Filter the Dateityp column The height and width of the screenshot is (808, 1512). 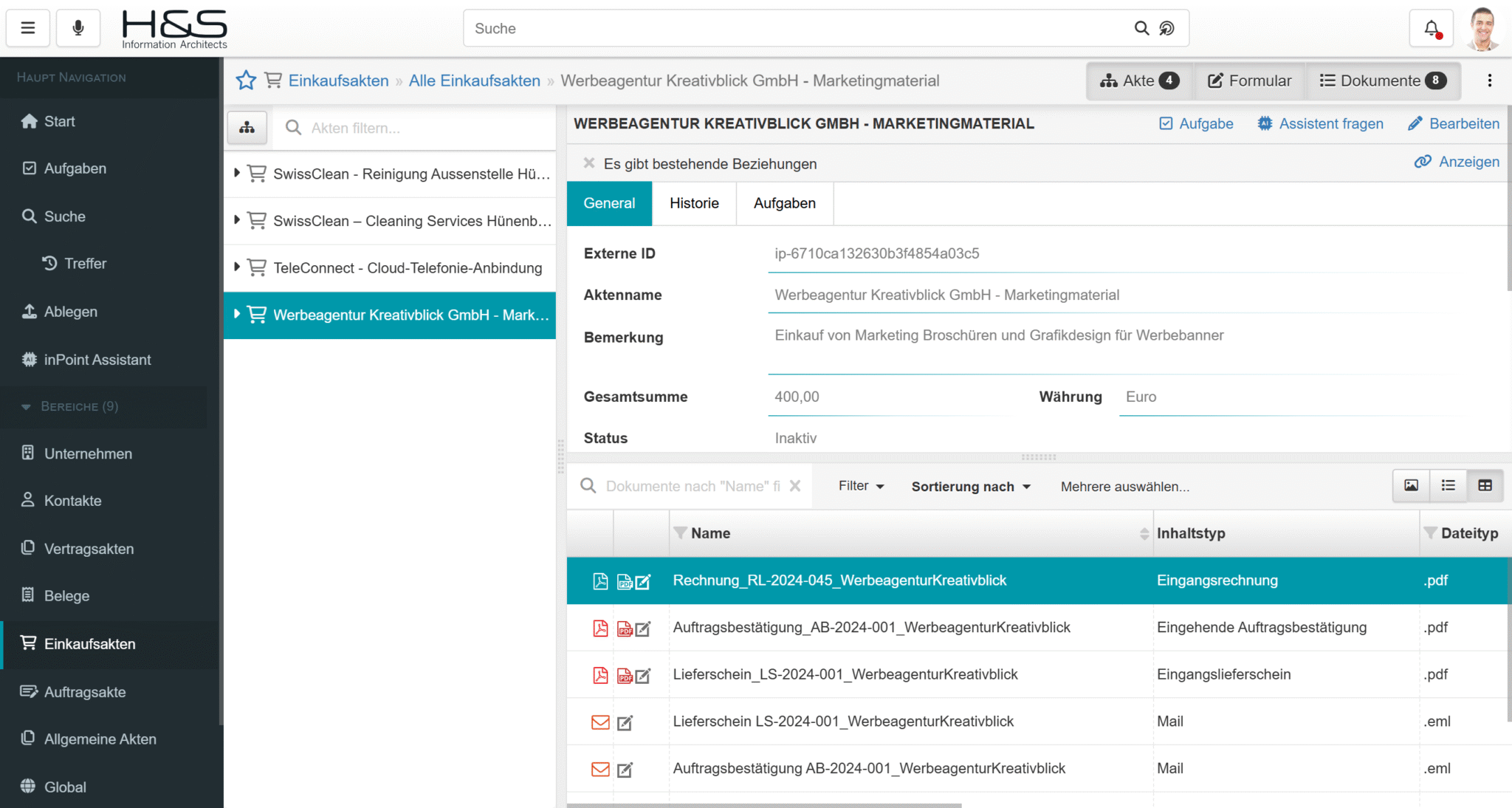click(1430, 533)
